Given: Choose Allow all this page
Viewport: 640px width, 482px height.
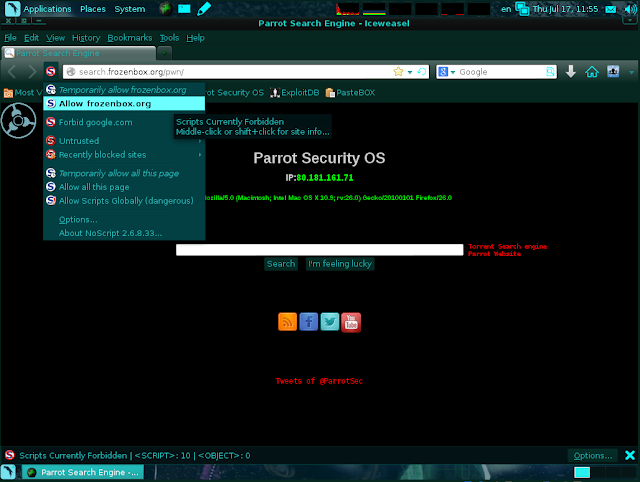Looking at the screenshot, I should pos(124,187).
